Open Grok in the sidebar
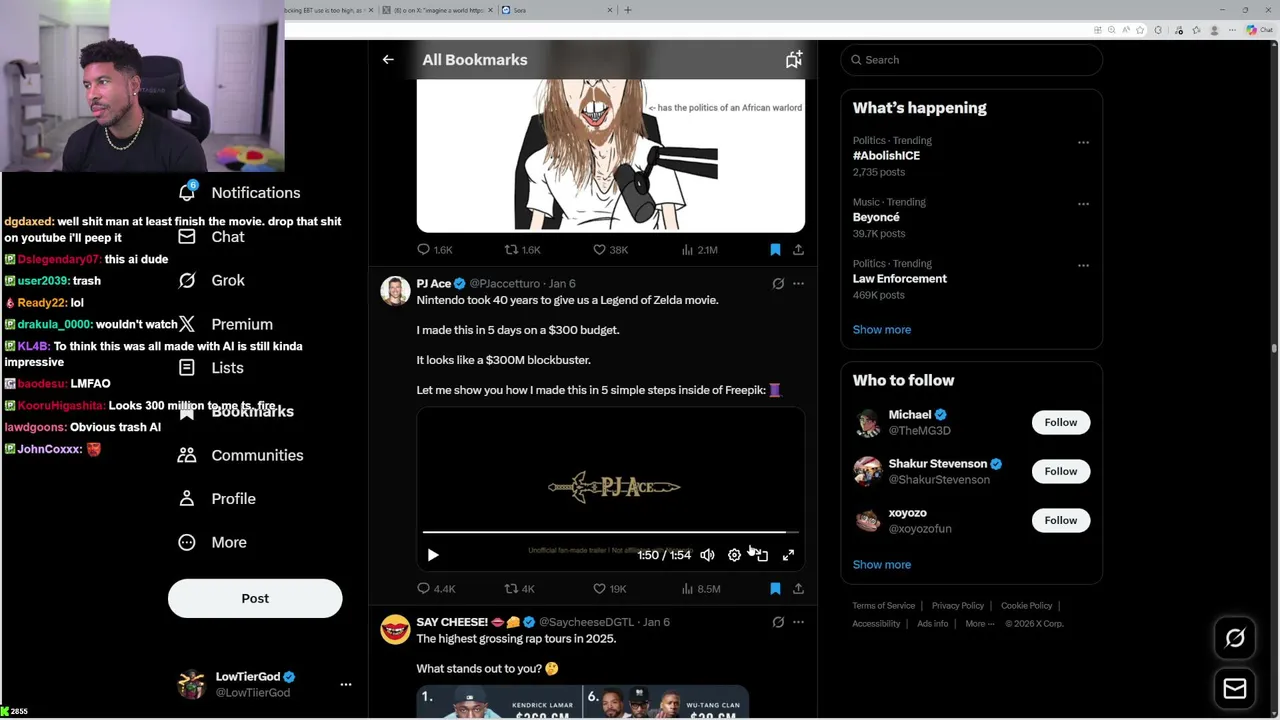The image size is (1280, 720). click(x=211, y=280)
